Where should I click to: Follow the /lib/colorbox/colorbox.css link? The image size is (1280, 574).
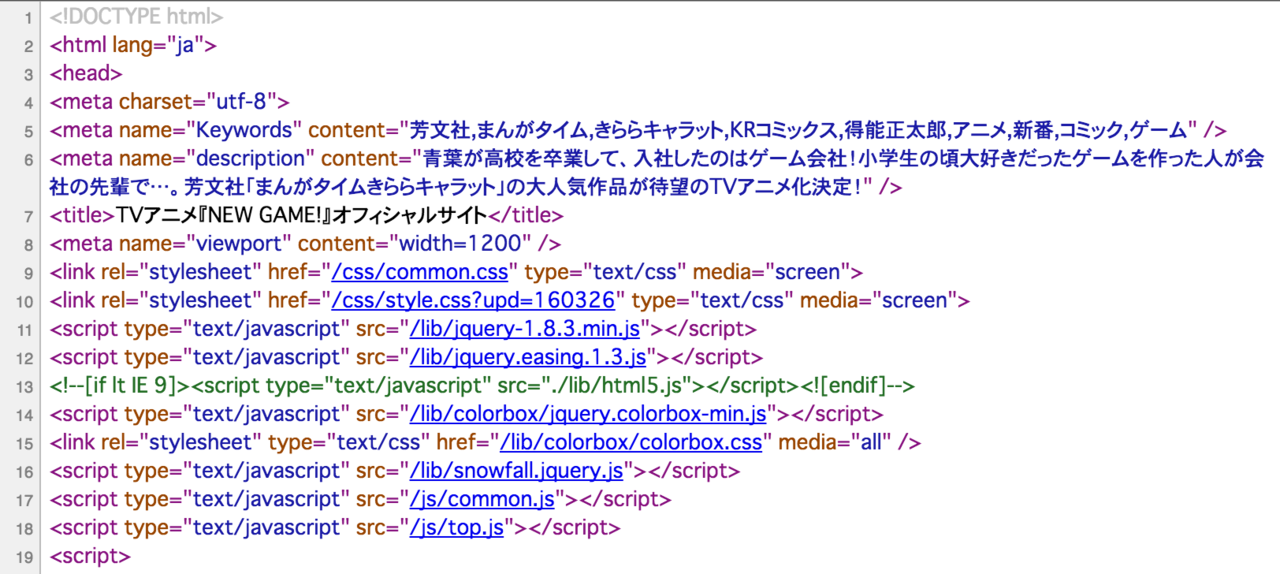632,443
